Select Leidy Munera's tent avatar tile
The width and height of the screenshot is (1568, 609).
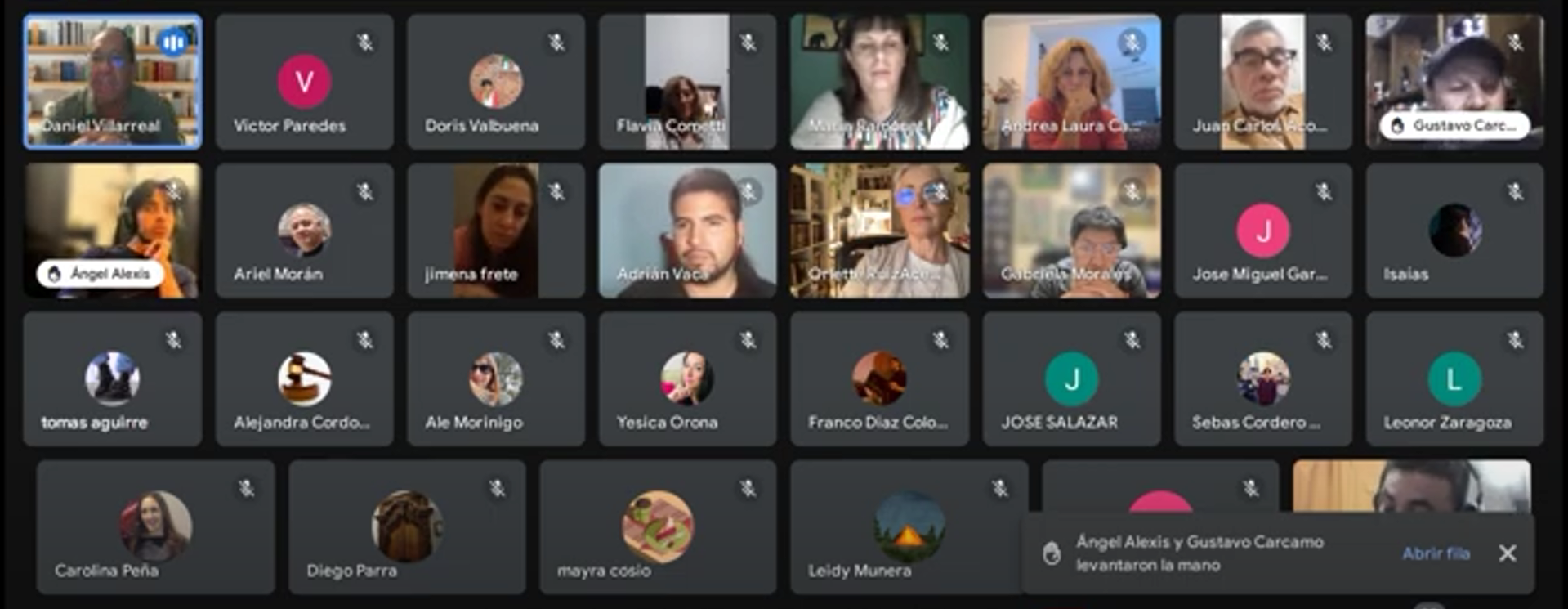click(909, 527)
